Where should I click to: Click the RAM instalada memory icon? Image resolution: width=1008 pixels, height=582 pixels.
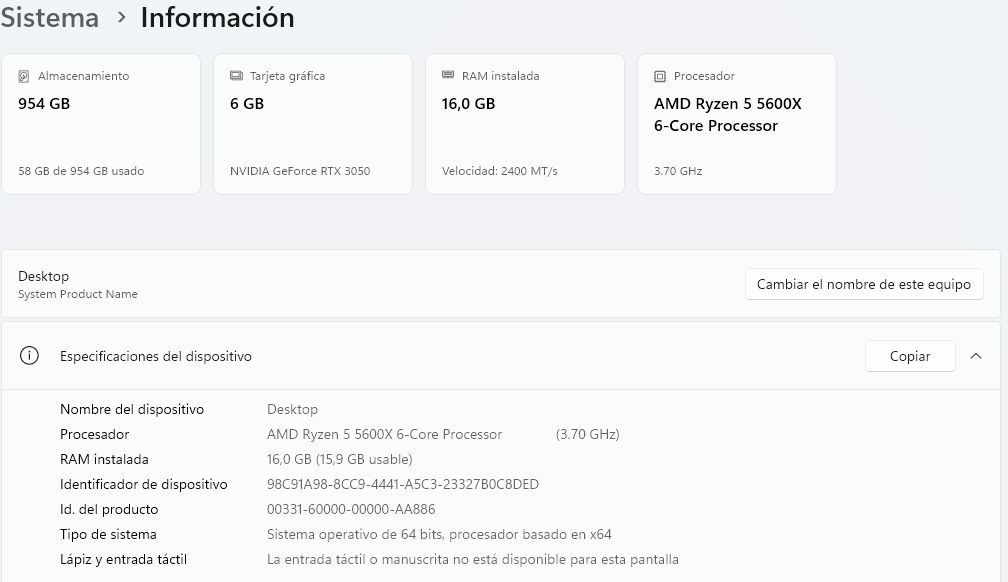pos(448,75)
